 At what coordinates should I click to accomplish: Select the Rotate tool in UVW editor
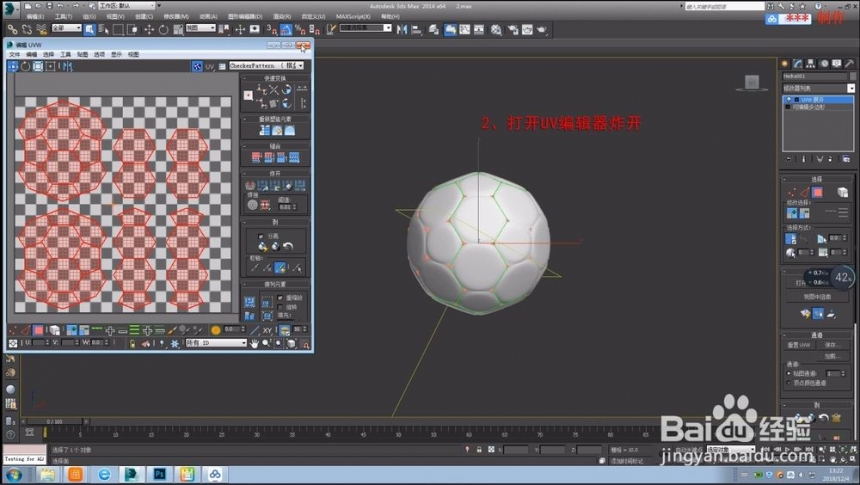tap(25, 66)
